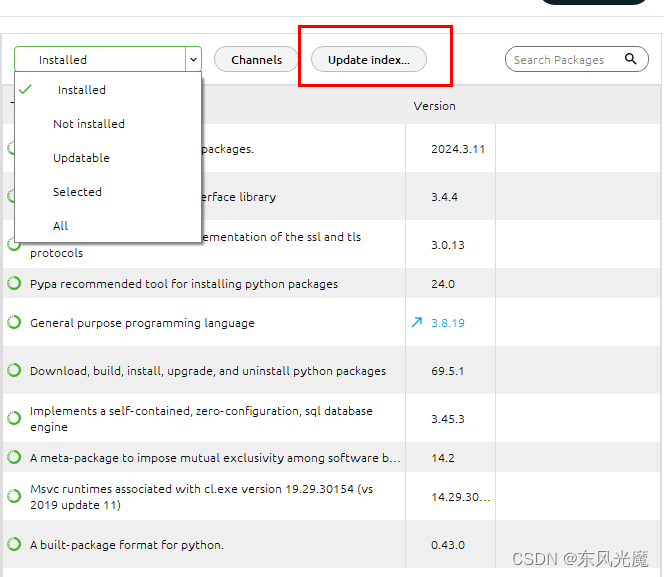This screenshot has width=664, height=577.
Task: Open the Channels button
Action: [257, 60]
